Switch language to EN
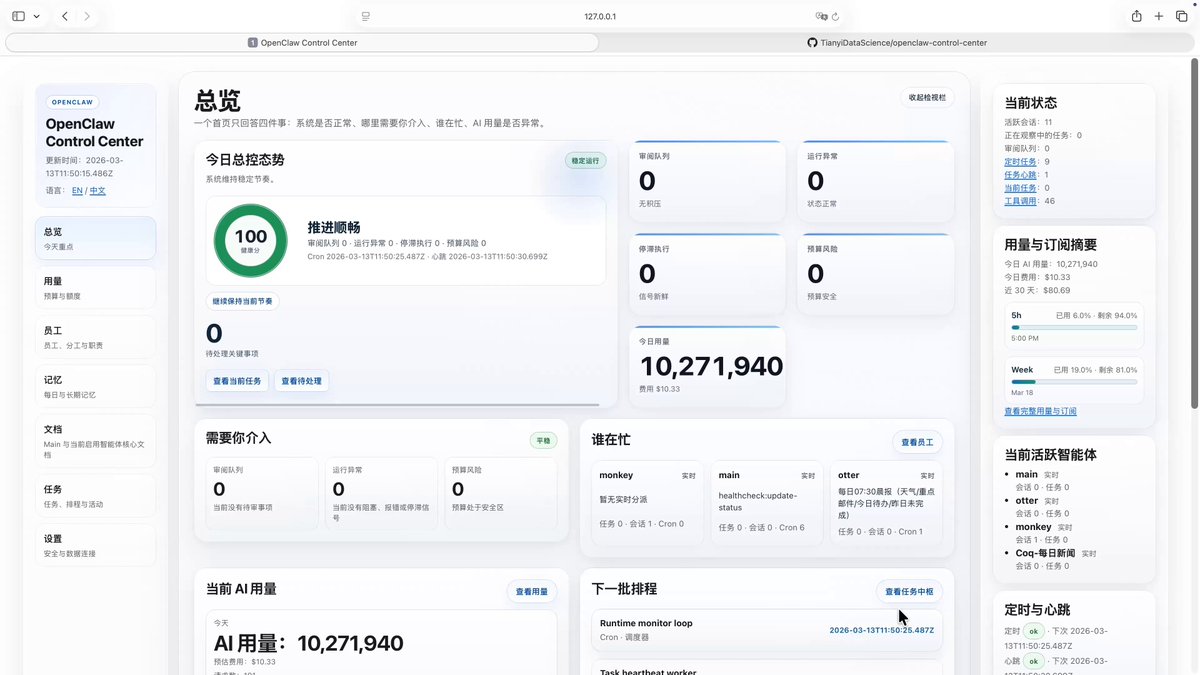Image resolution: width=1200 pixels, height=675 pixels. [77, 190]
